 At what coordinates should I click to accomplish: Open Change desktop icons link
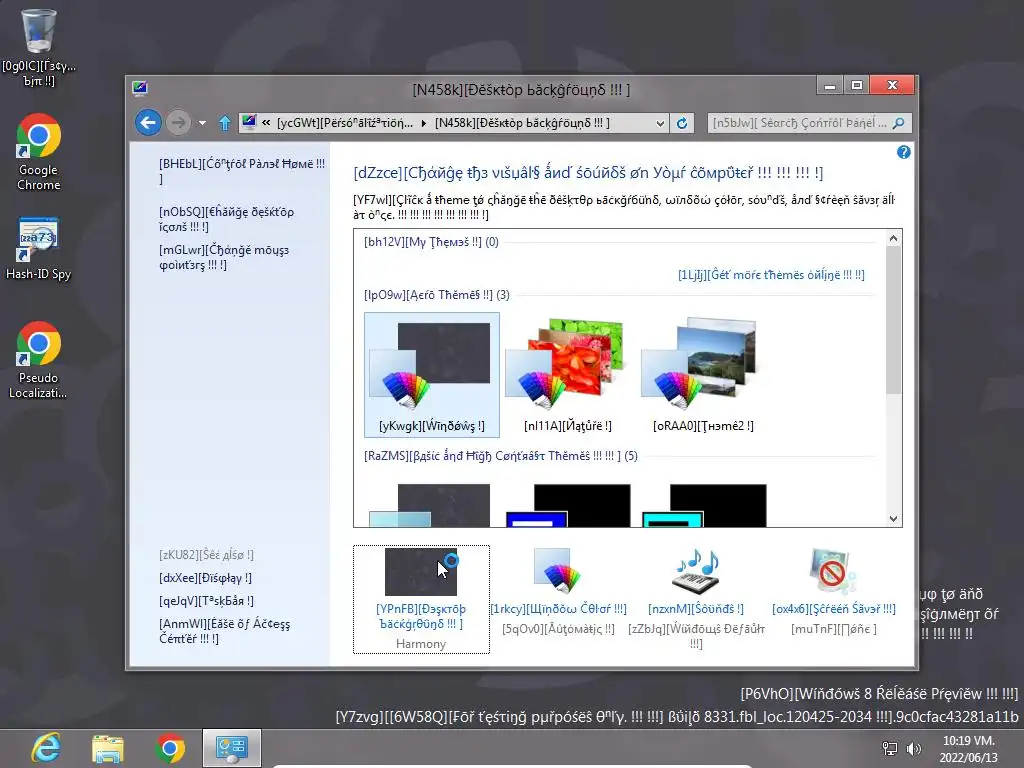tap(227, 219)
